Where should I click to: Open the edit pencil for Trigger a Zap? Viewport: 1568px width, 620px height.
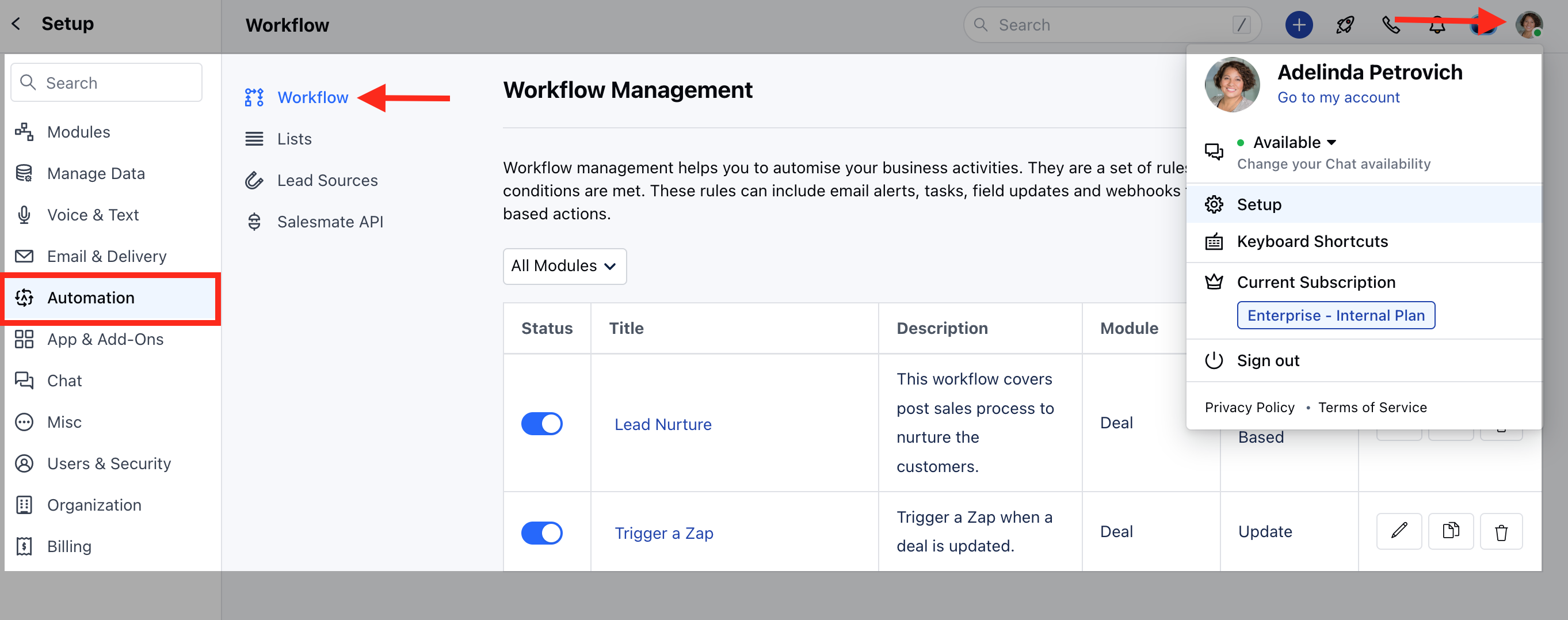(x=1399, y=531)
